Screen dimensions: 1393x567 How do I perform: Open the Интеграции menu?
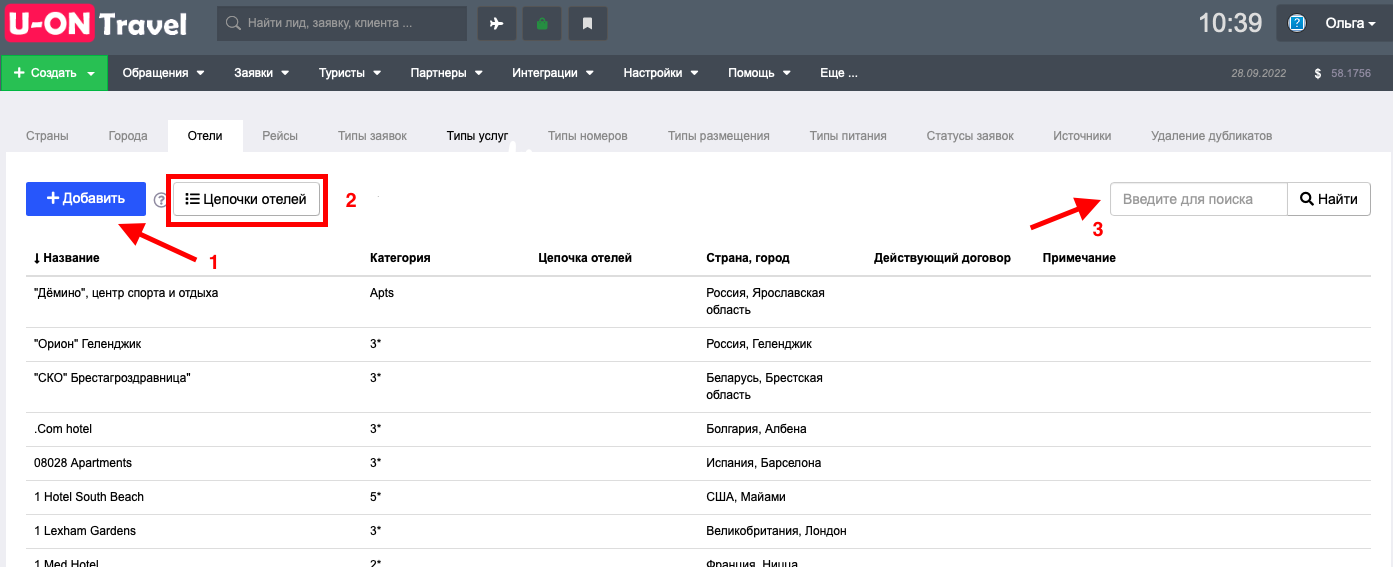pyautogui.click(x=553, y=73)
